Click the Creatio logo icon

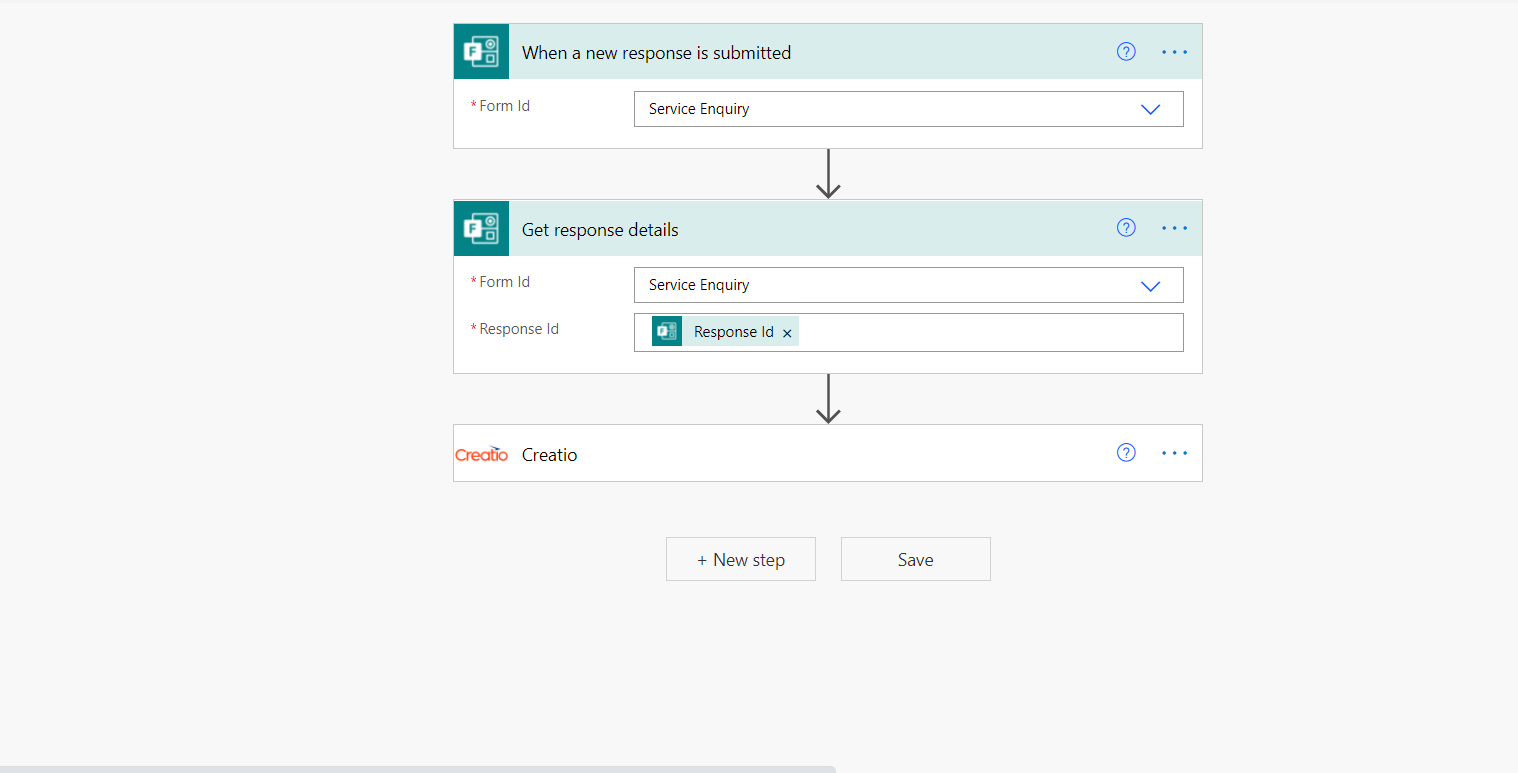[481, 454]
